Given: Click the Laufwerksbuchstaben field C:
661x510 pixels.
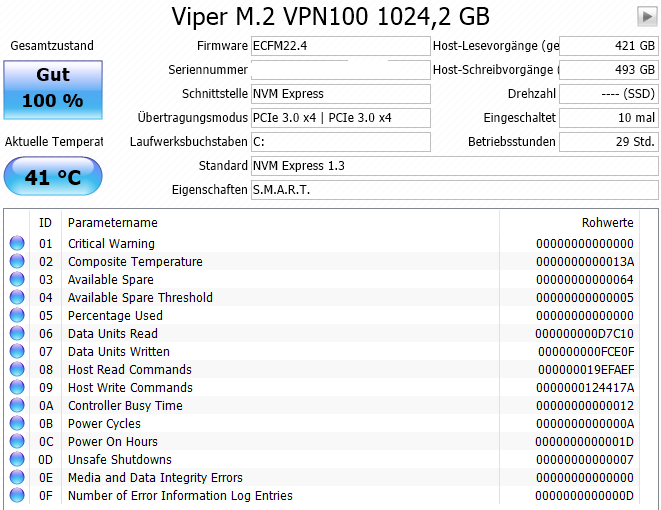Looking at the screenshot, I should [341, 142].
